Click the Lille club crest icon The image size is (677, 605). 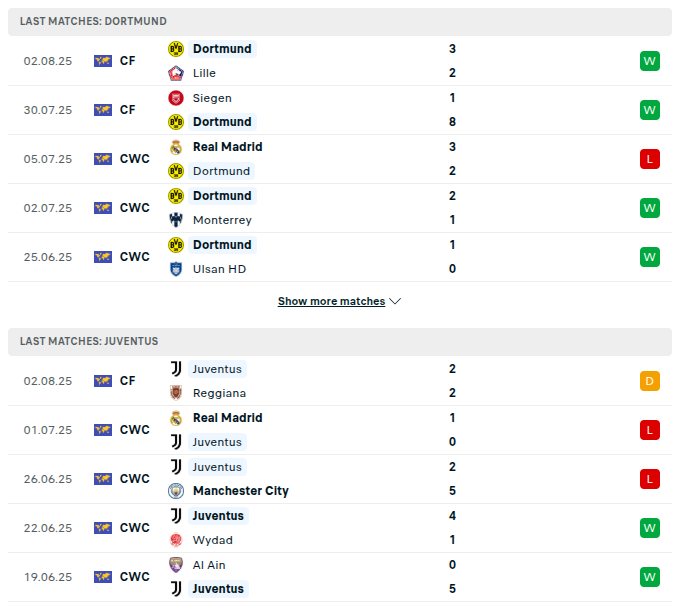pos(176,73)
